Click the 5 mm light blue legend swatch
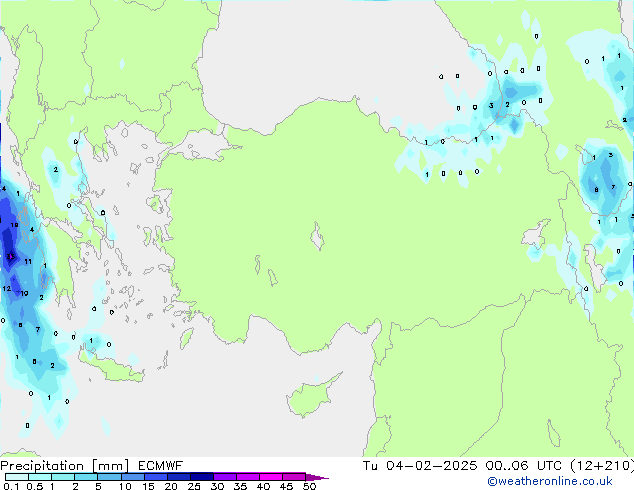The height and width of the screenshot is (490, 634). 109,477
